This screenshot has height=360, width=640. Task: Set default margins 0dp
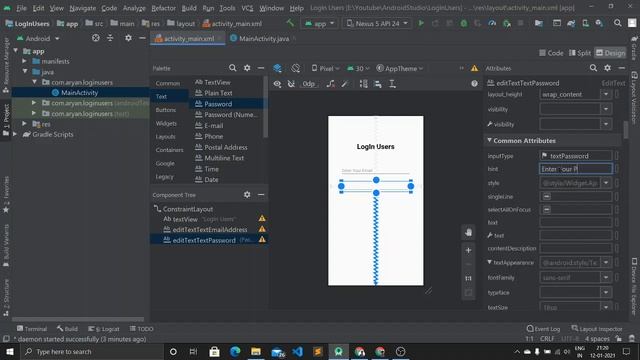click(x=309, y=84)
